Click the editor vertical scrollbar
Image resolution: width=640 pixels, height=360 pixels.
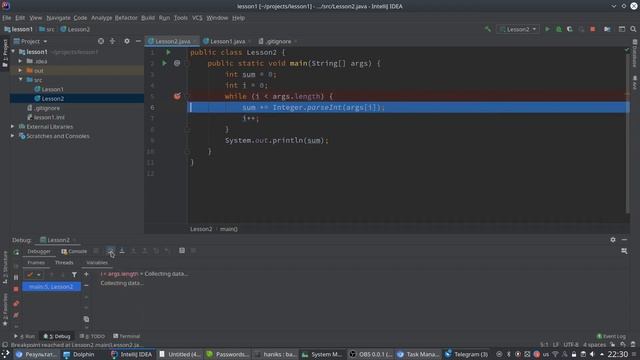[x=628, y=133]
